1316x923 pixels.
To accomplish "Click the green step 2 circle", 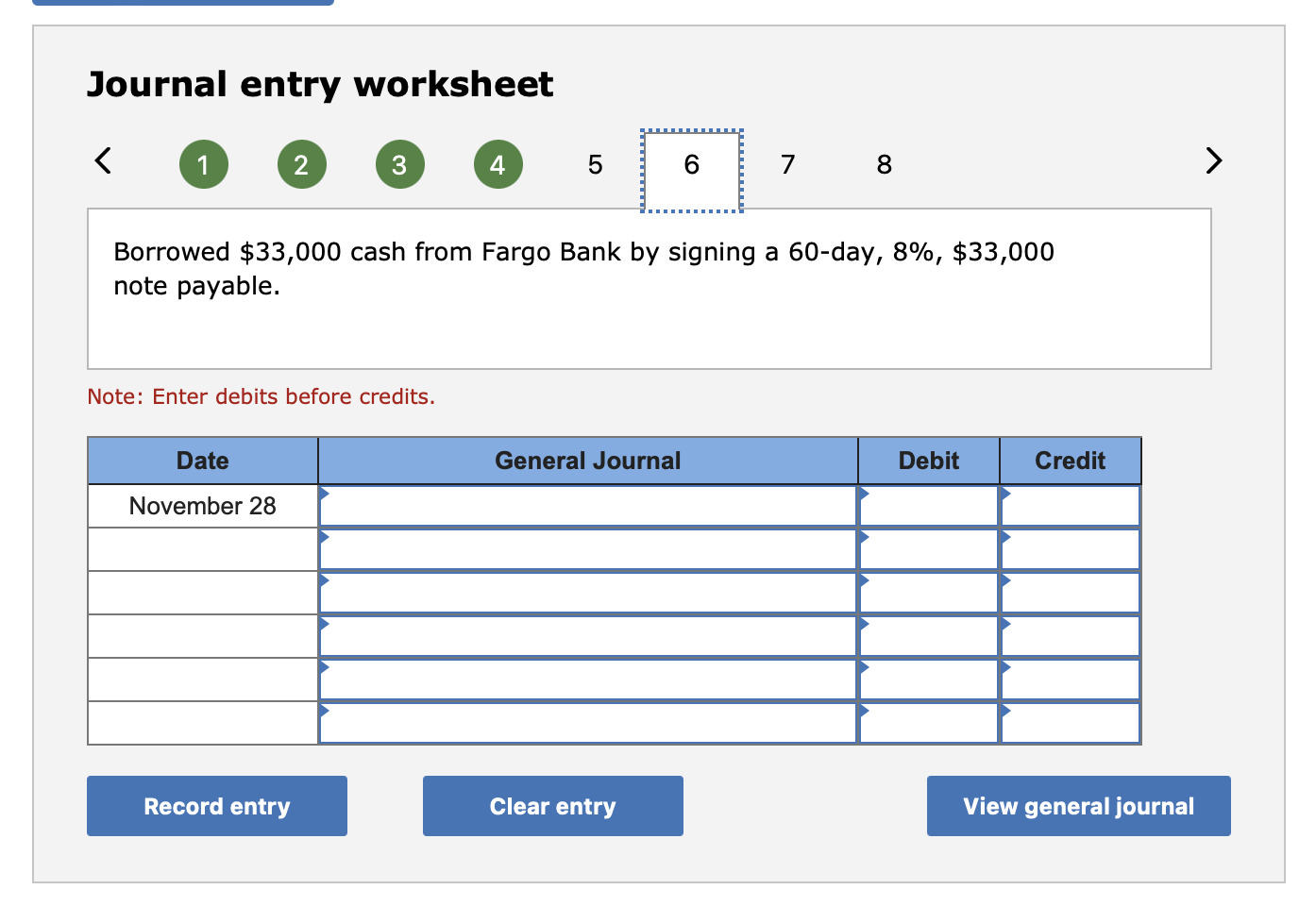I will pos(301,163).
